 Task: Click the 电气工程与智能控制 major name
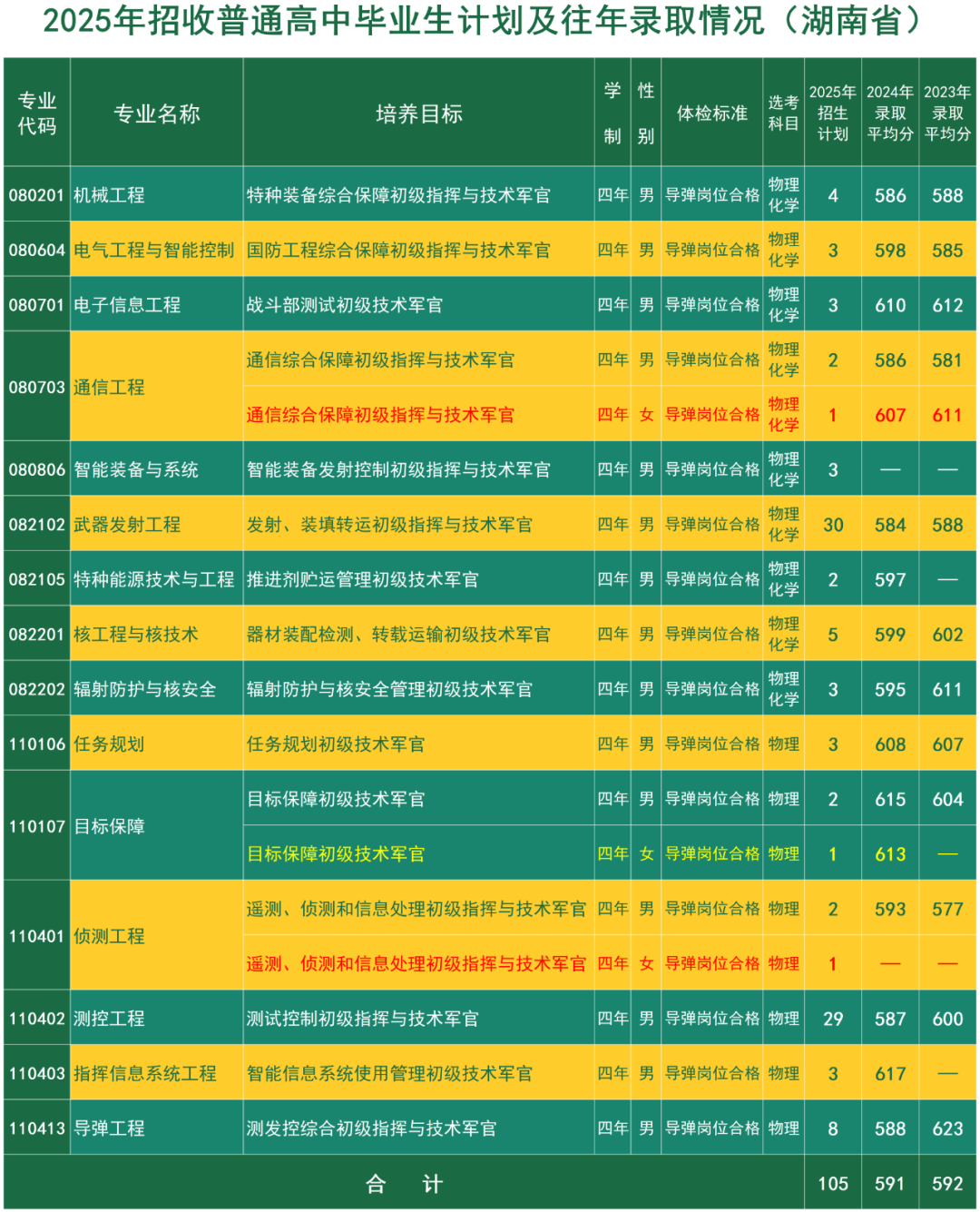tap(154, 250)
